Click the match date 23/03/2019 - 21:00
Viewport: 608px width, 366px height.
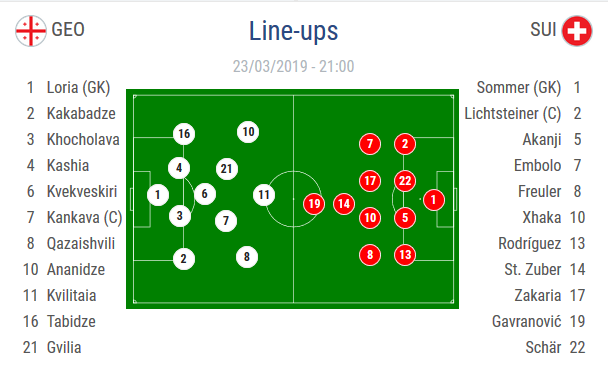(x=294, y=66)
